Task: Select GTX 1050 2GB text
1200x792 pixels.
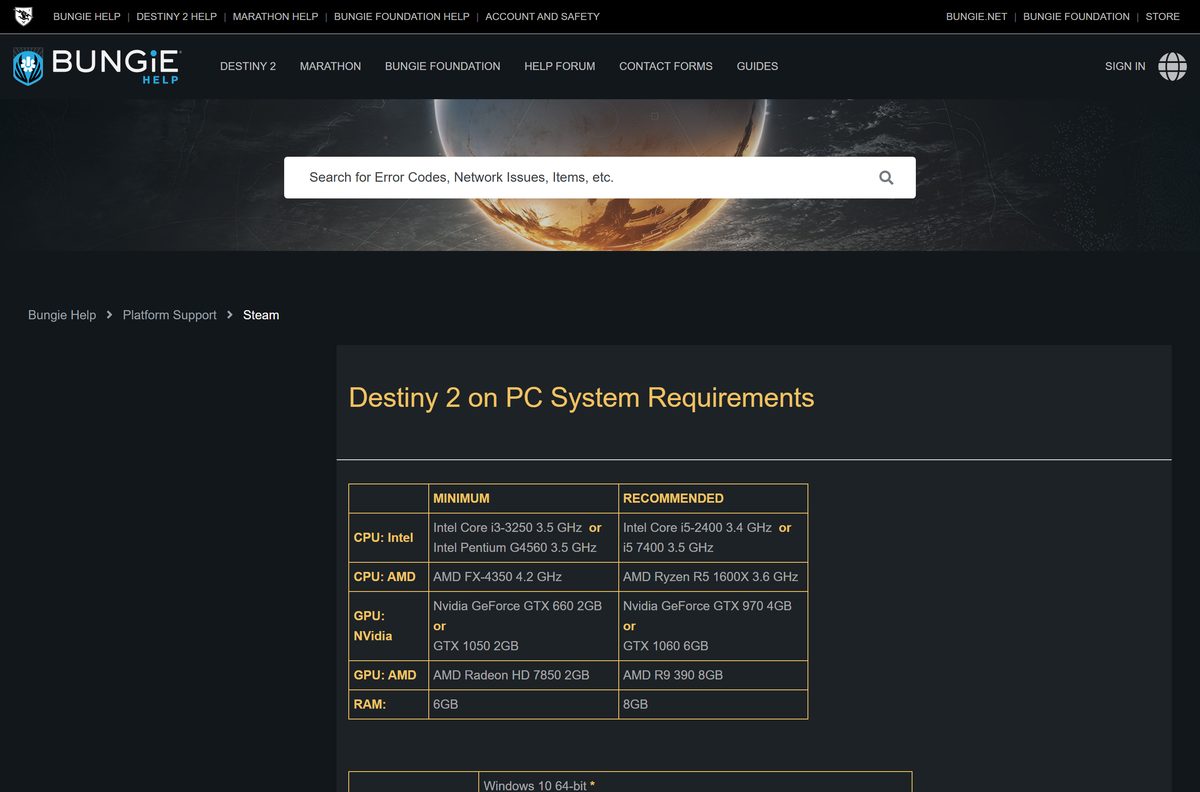Action: coord(476,646)
